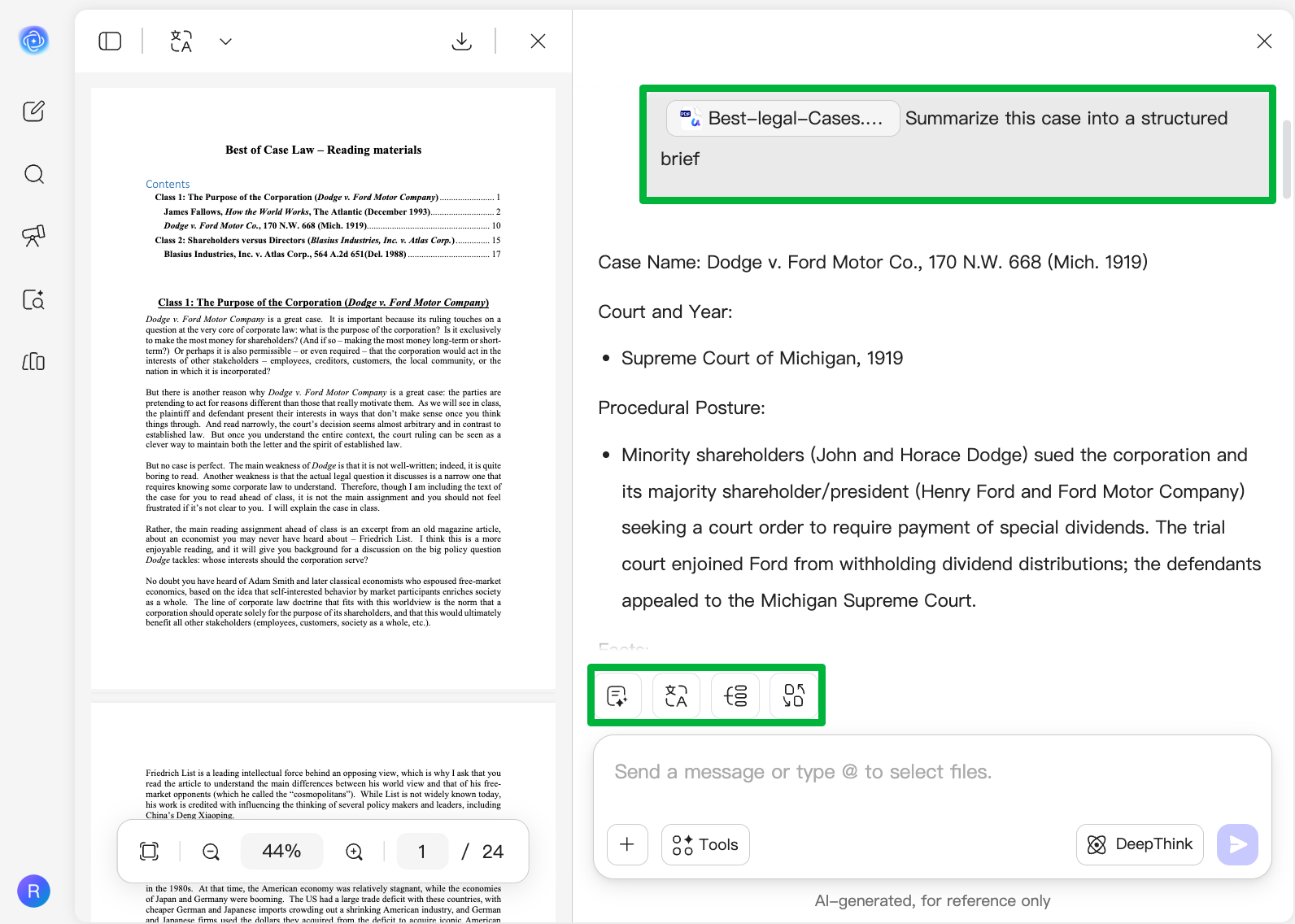Click the current page number field
This screenshot has height=924, width=1295.
click(x=422, y=851)
